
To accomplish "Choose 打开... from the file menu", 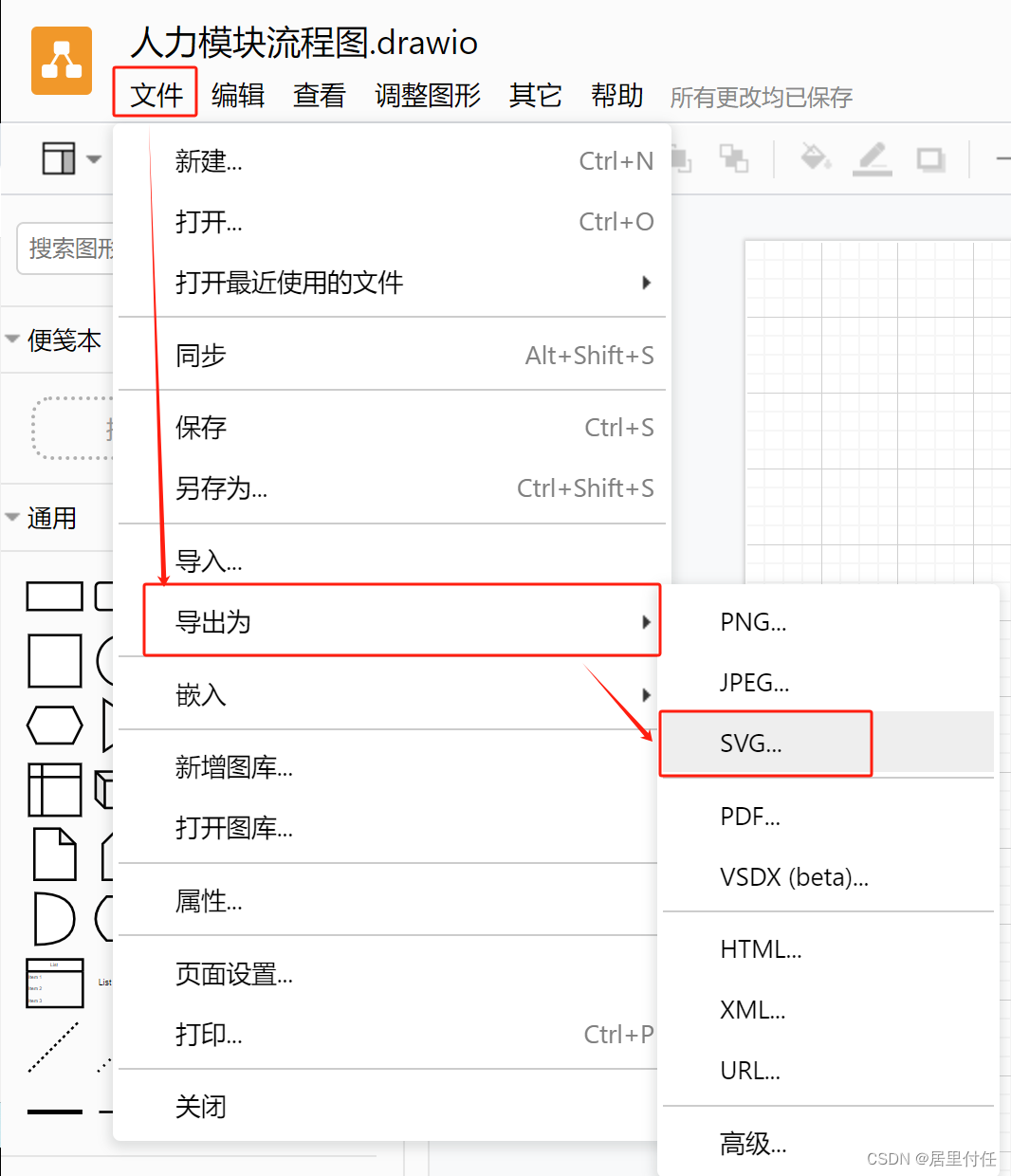I will (x=392, y=222).
